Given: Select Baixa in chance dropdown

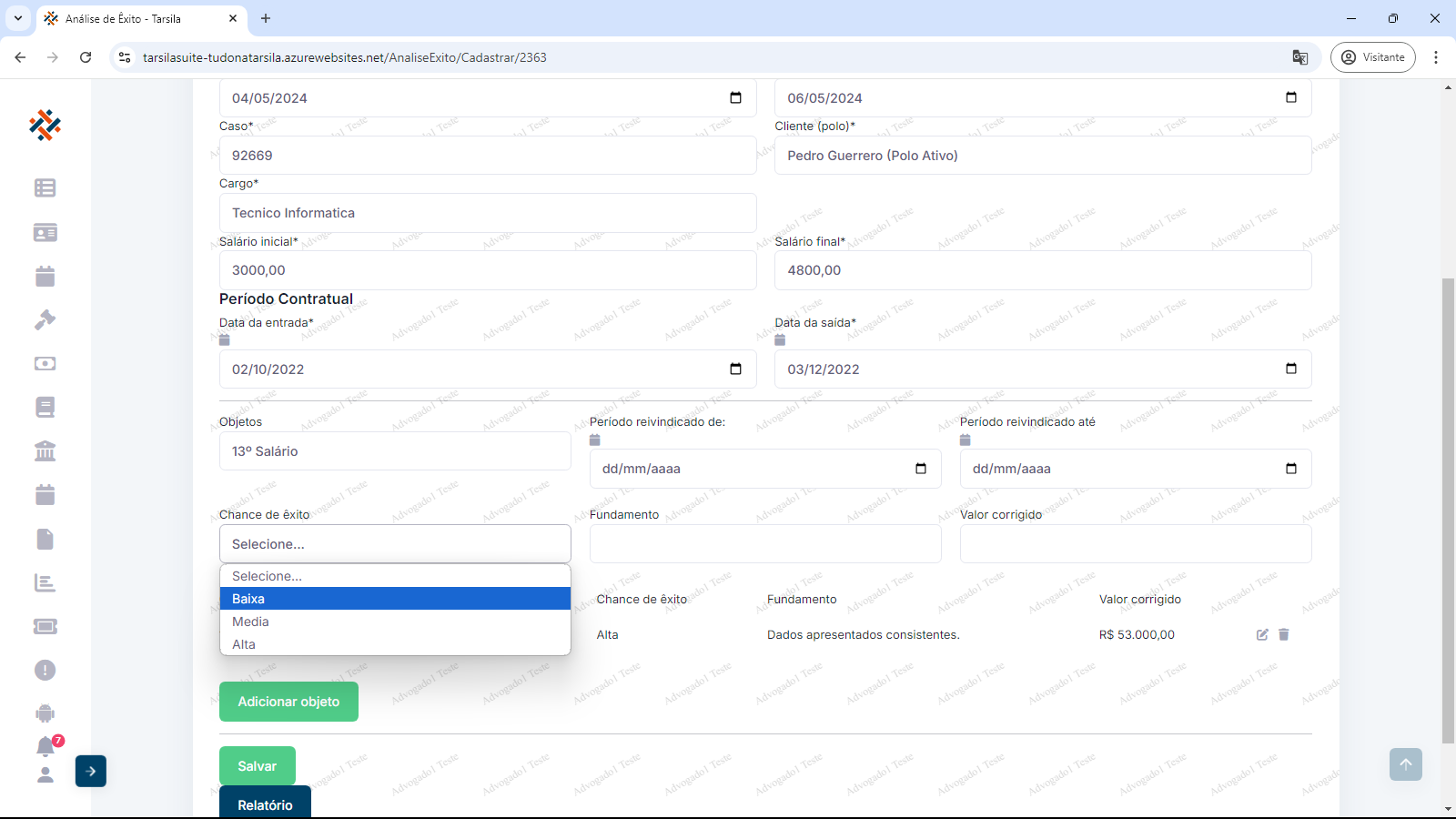Looking at the screenshot, I should (395, 599).
